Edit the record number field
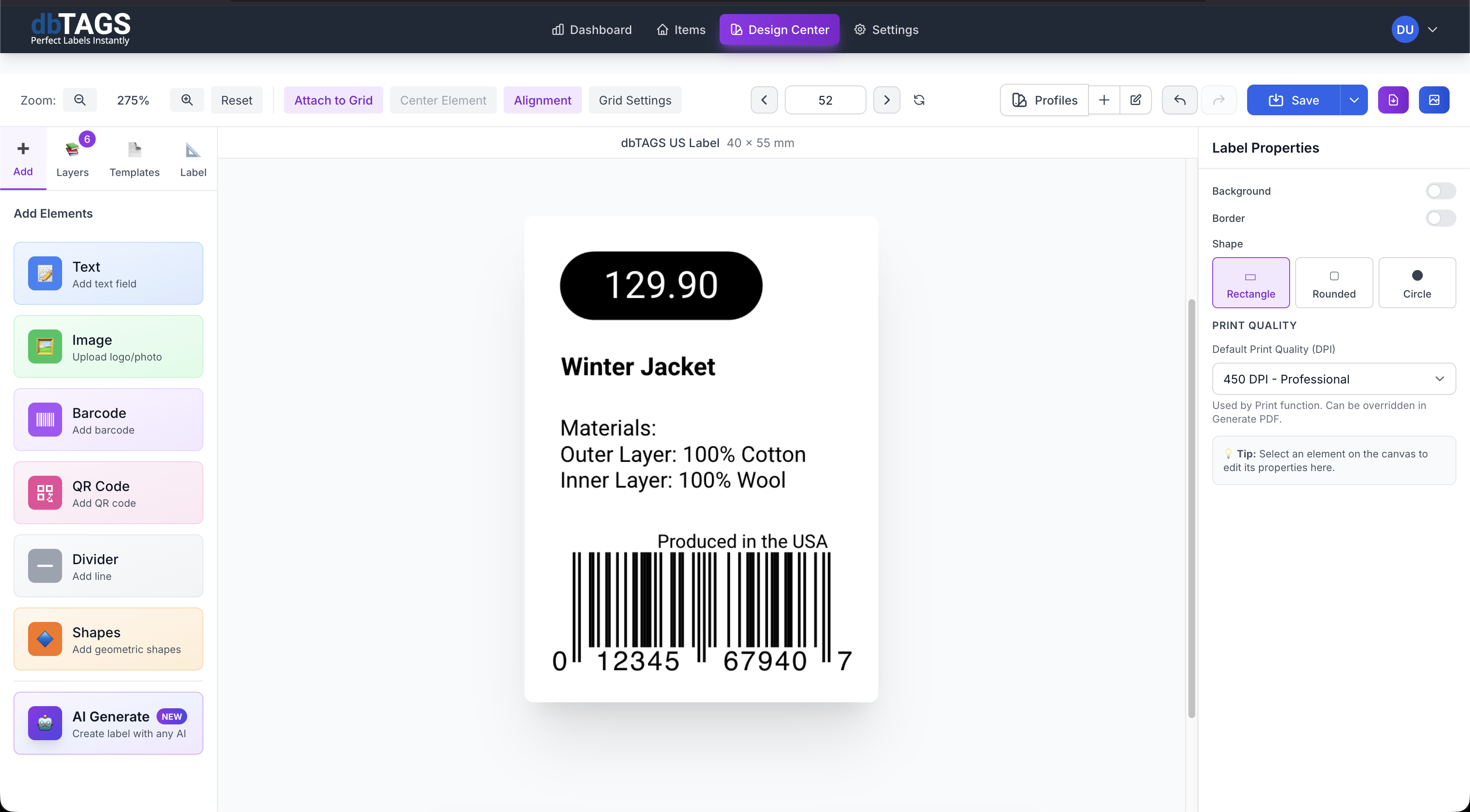 825,100
